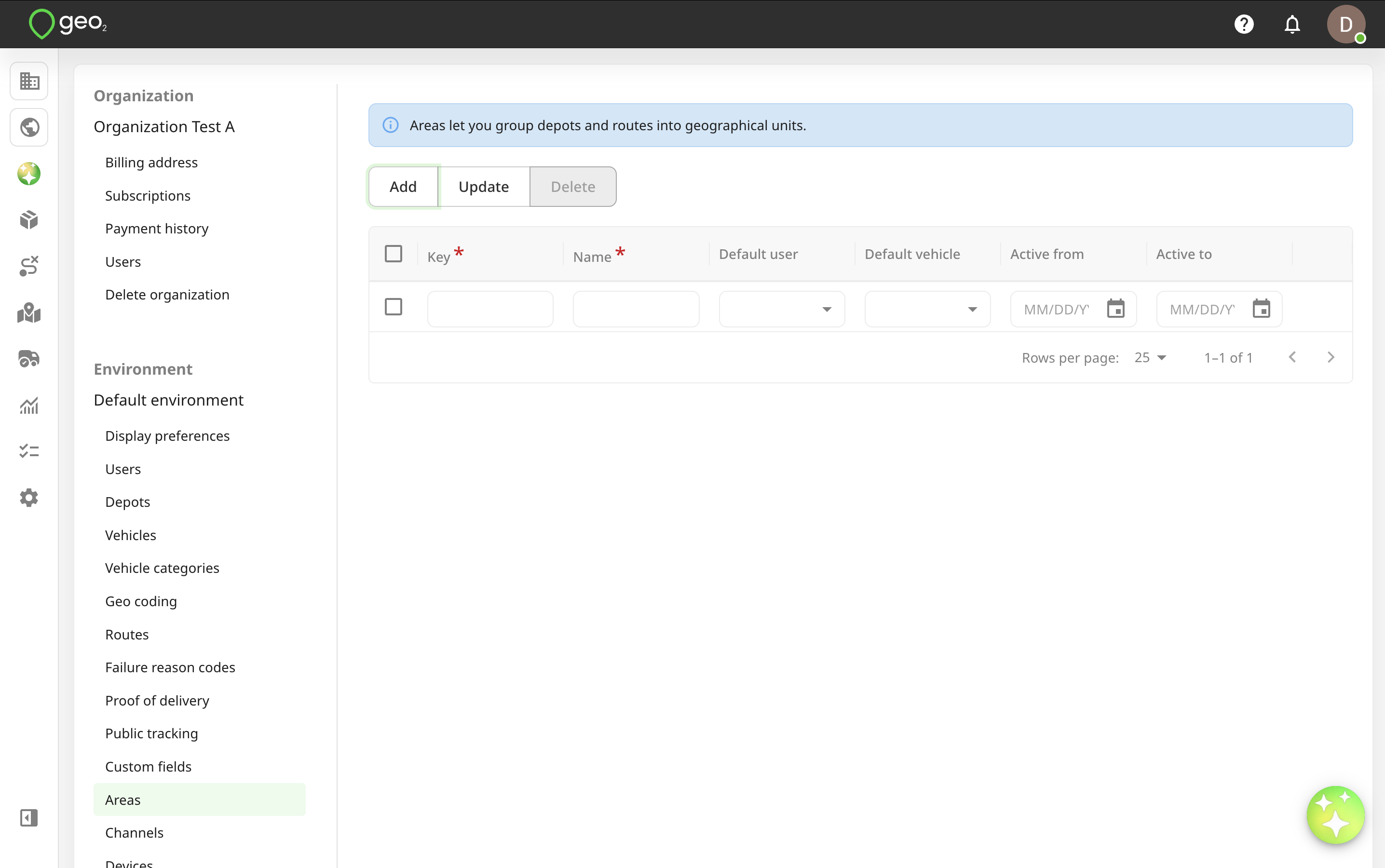Open the rows per page dropdown
The width and height of the screenshot is (1385, 868).
pos(1150,358)
